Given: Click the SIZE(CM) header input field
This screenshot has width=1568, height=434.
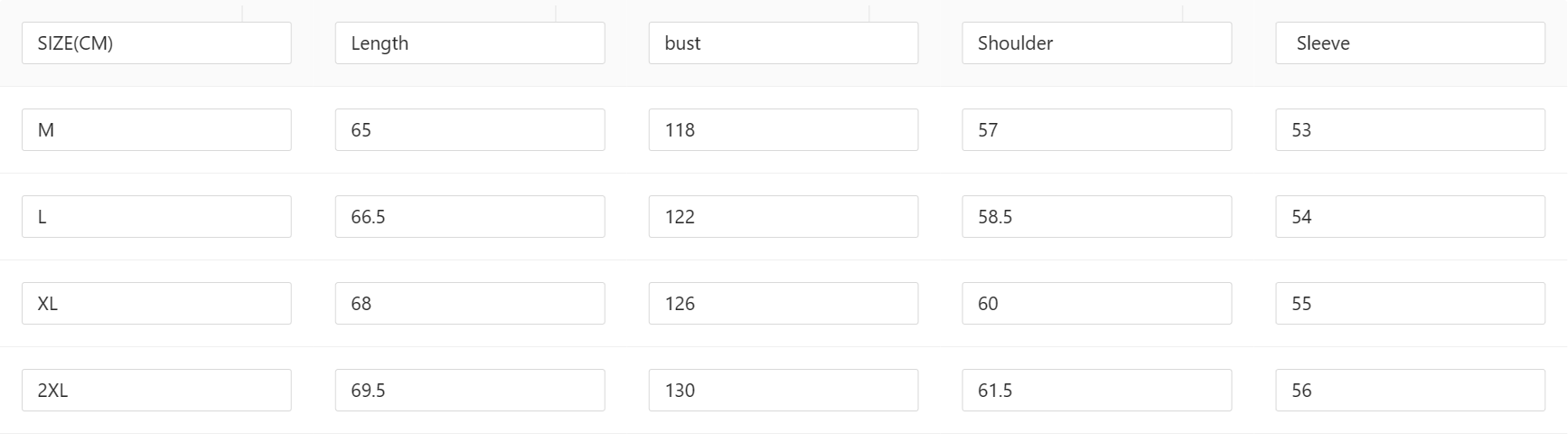Looking at the screenshot, I should click(x=156, y=43).
